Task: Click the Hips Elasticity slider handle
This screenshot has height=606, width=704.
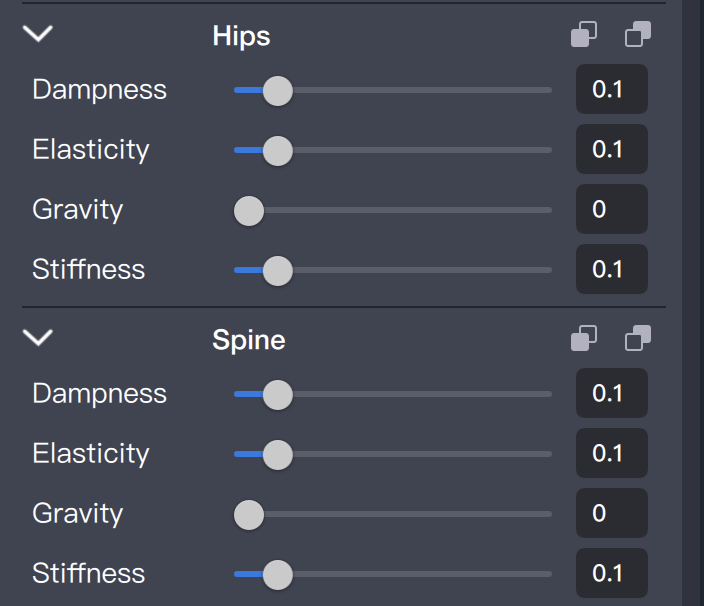Action: pos(277,150)
